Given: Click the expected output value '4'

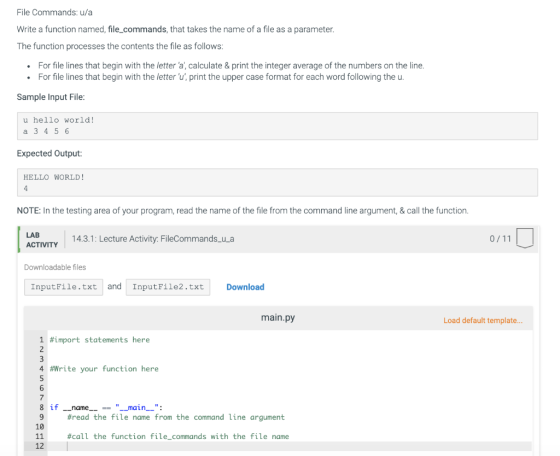Looking at the screenshot, I should coord(26,188).
